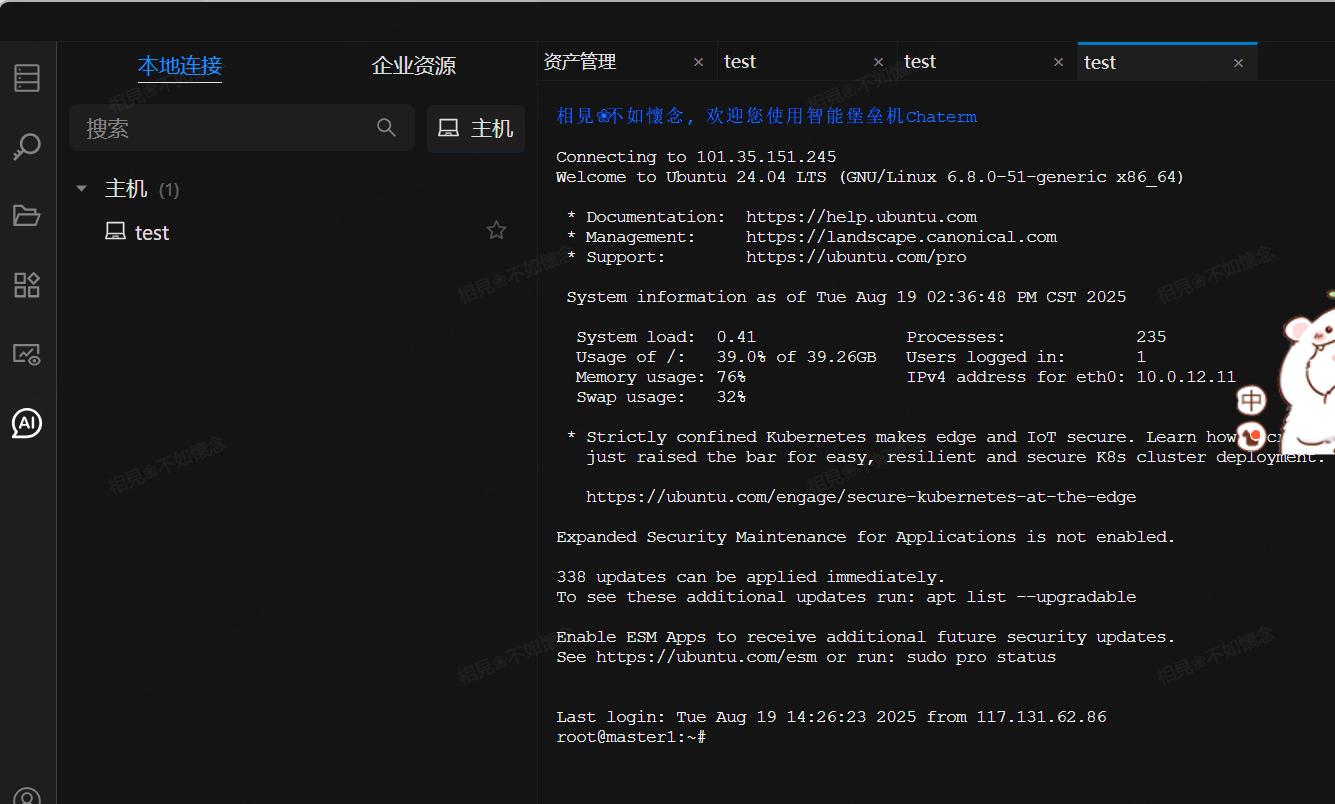Focus the 搜索 input field
This screenshot has height=804, width=1335.
pyautogui.click(x=225, y=129)
